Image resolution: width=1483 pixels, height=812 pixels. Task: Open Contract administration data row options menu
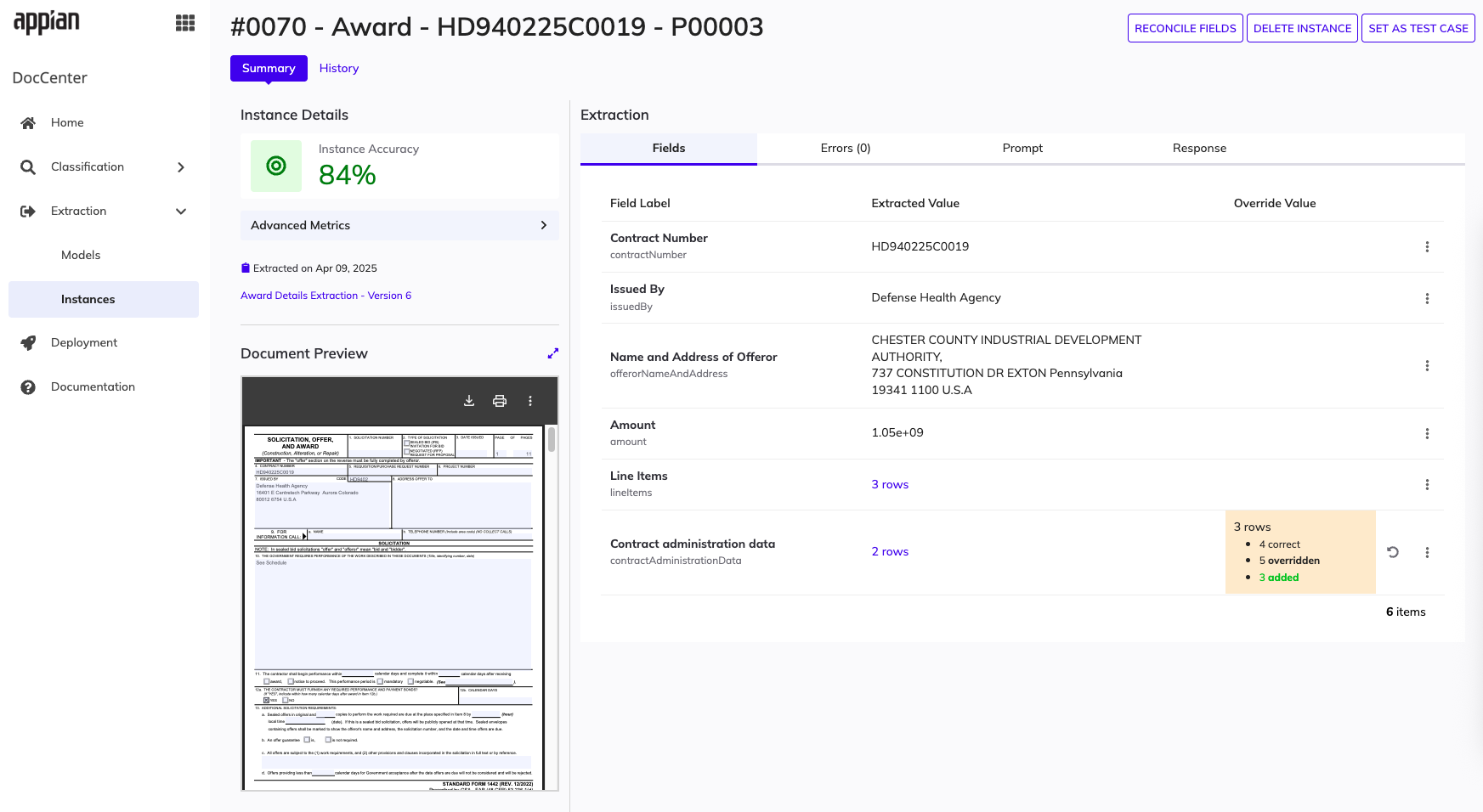coord(1427,553)
